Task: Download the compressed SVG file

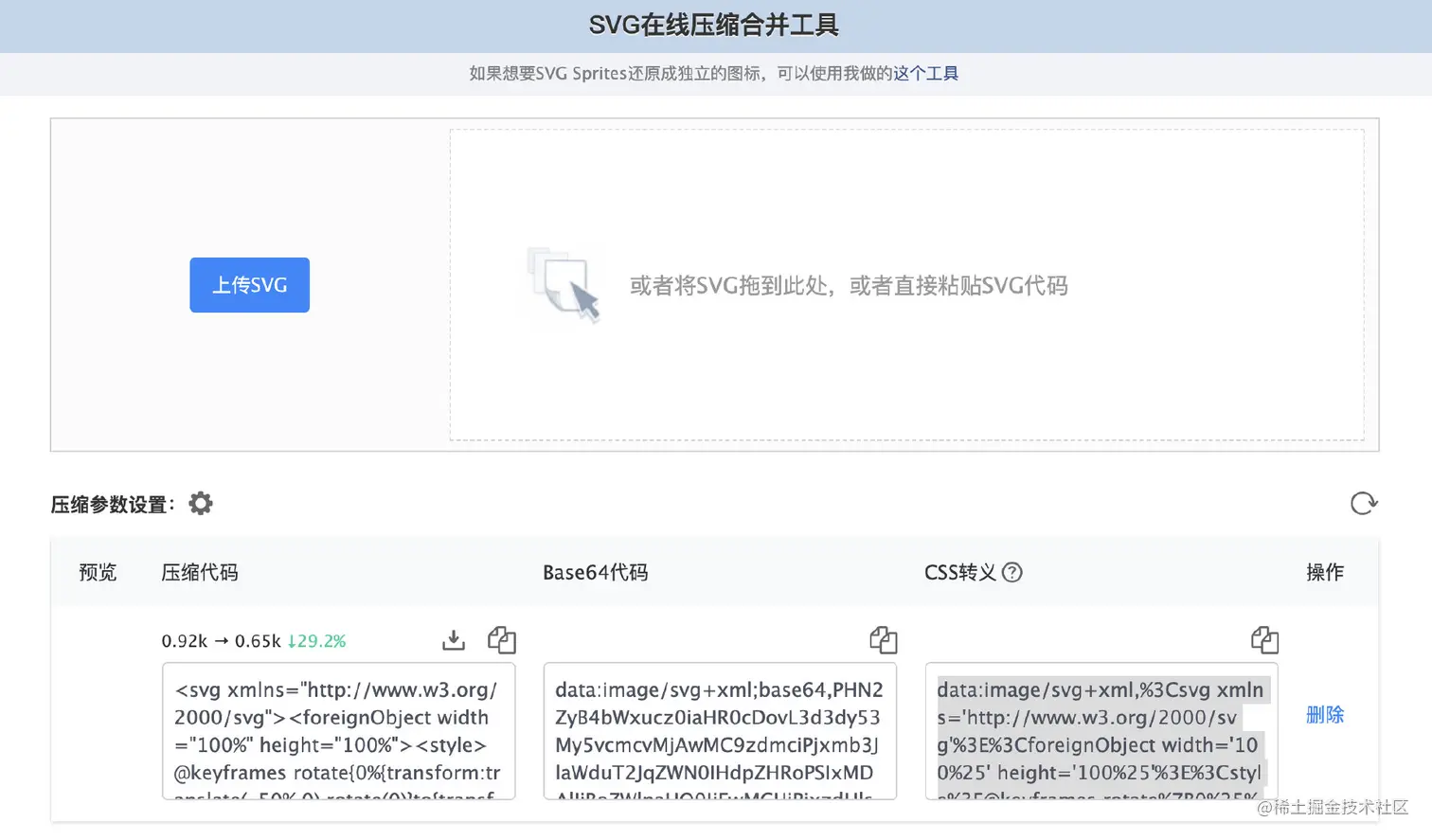Action: (x=454, y=640)
